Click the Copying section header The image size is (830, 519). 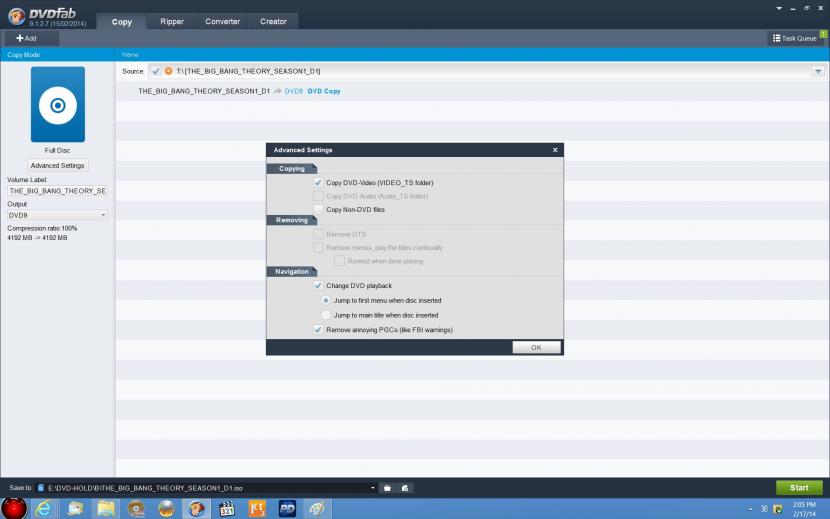tap(292, 168)
